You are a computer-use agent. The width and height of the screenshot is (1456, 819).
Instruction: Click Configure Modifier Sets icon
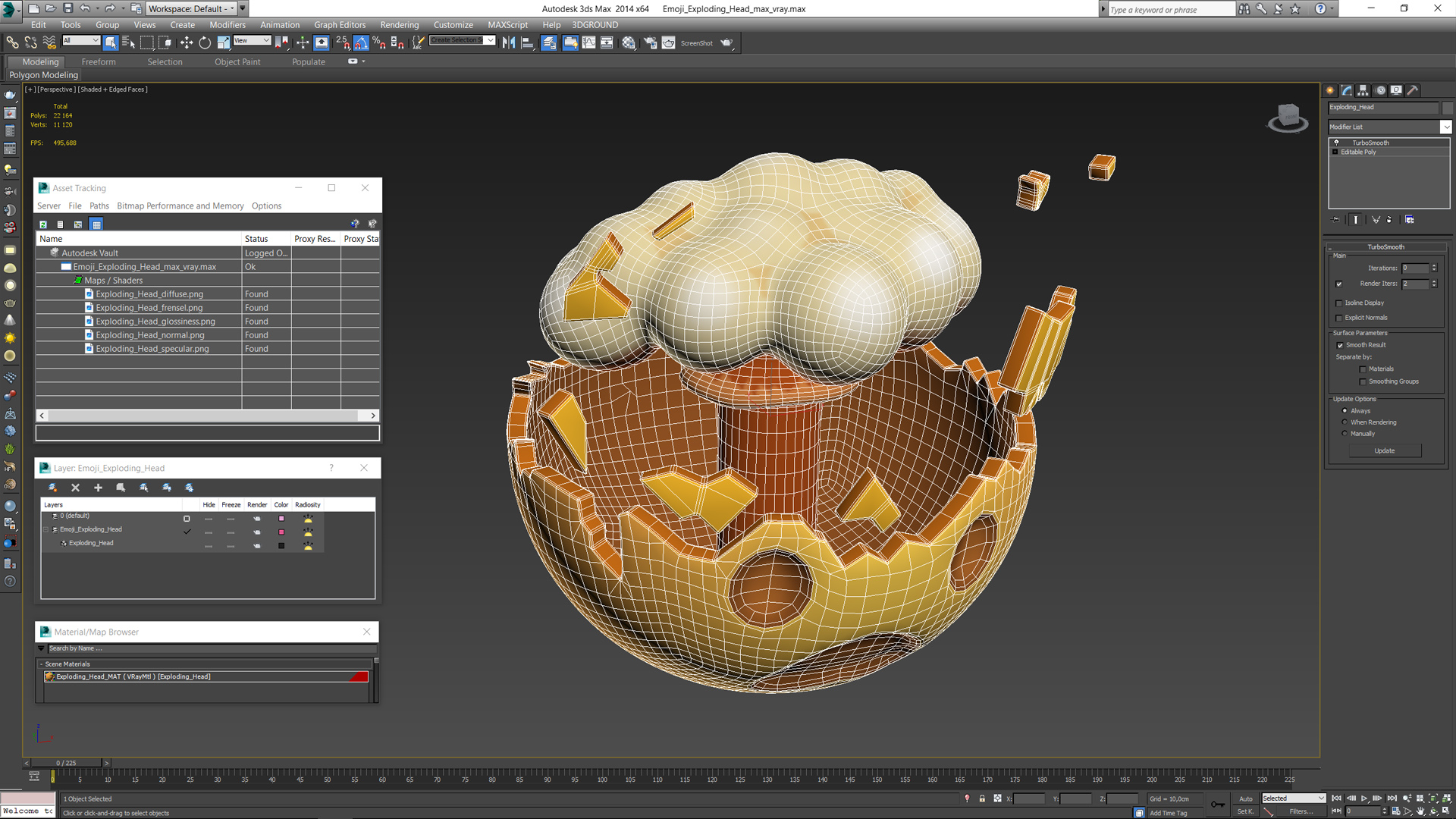1410,220
